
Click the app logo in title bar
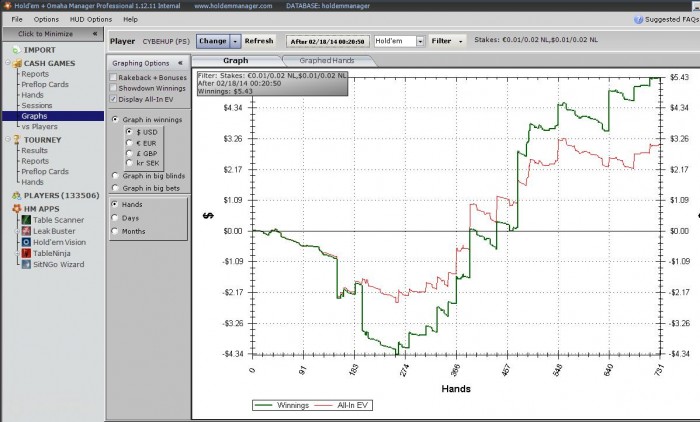[x=7, y=6]
